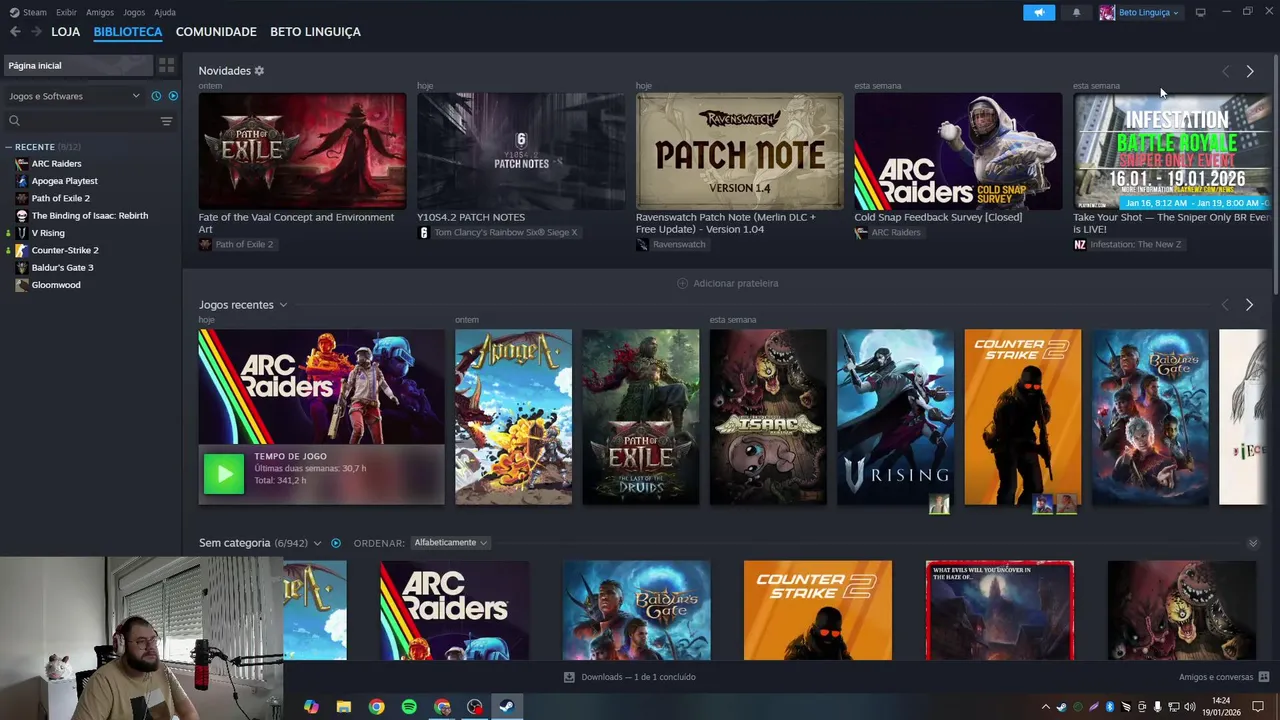Switch to Big Picture mode via monitor icon
Screen dimensions: 1280x720
1200,12
